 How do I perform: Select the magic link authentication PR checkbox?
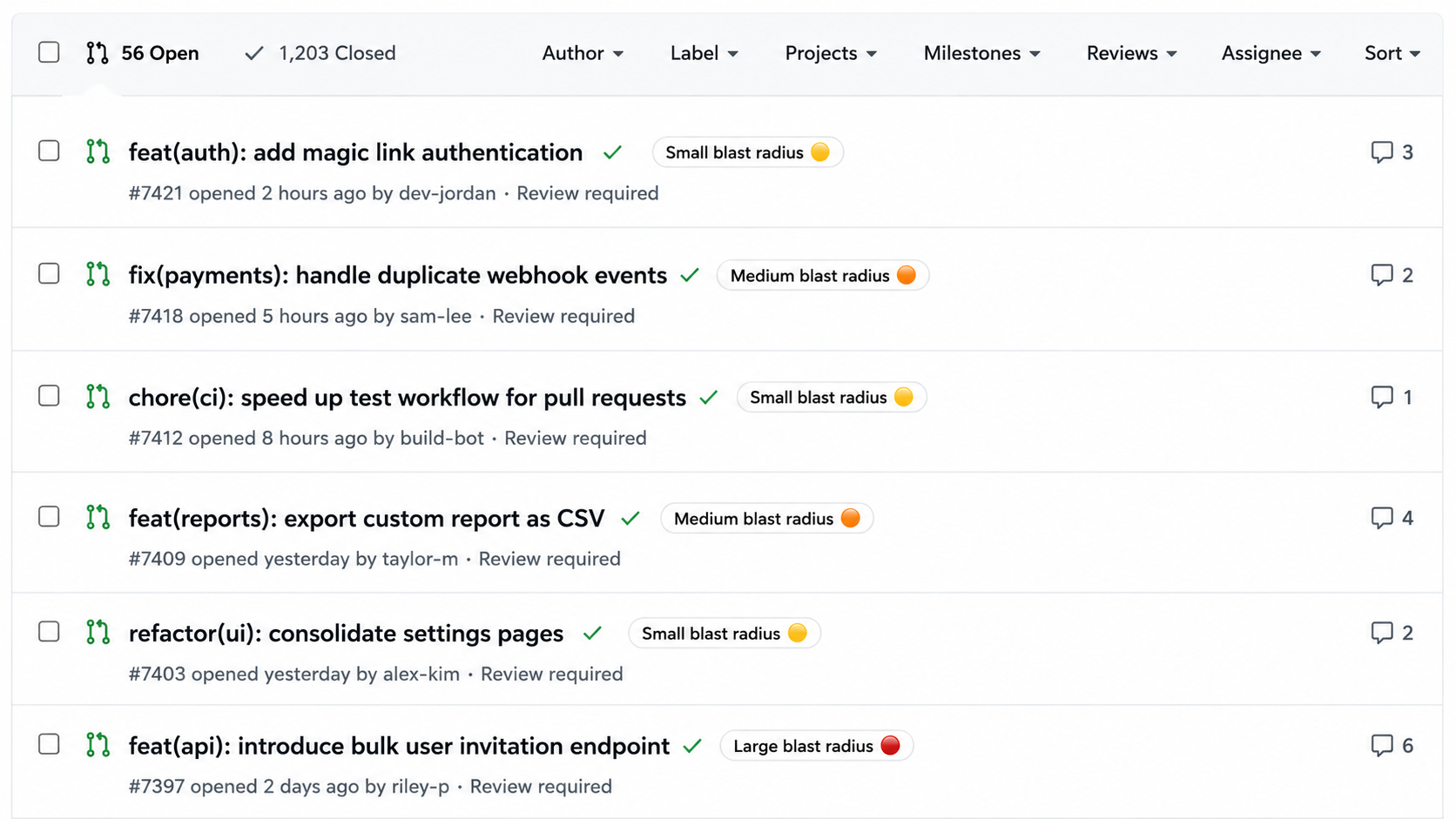50,151
